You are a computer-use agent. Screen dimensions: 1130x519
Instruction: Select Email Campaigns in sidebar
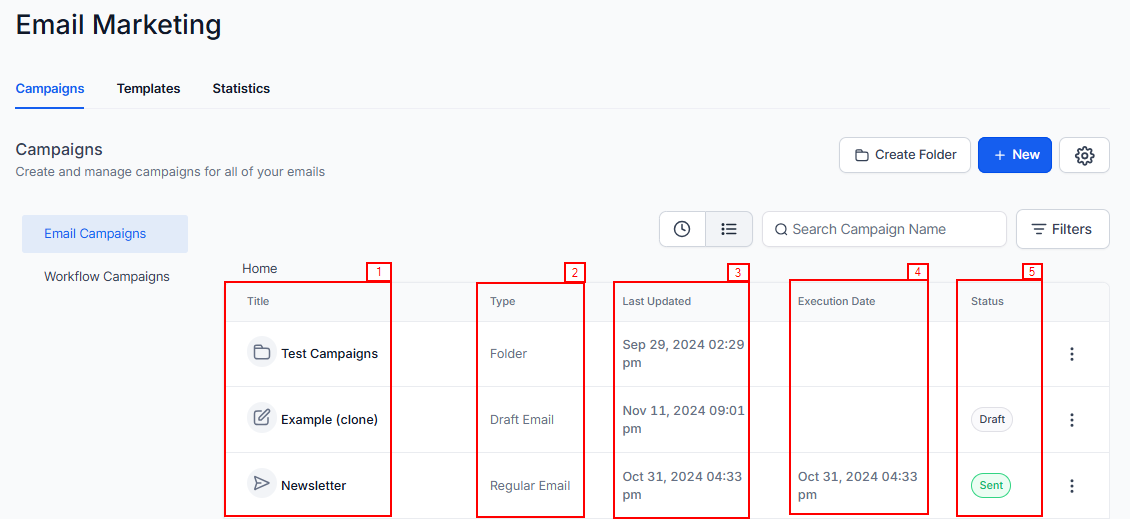pos(95,234)
